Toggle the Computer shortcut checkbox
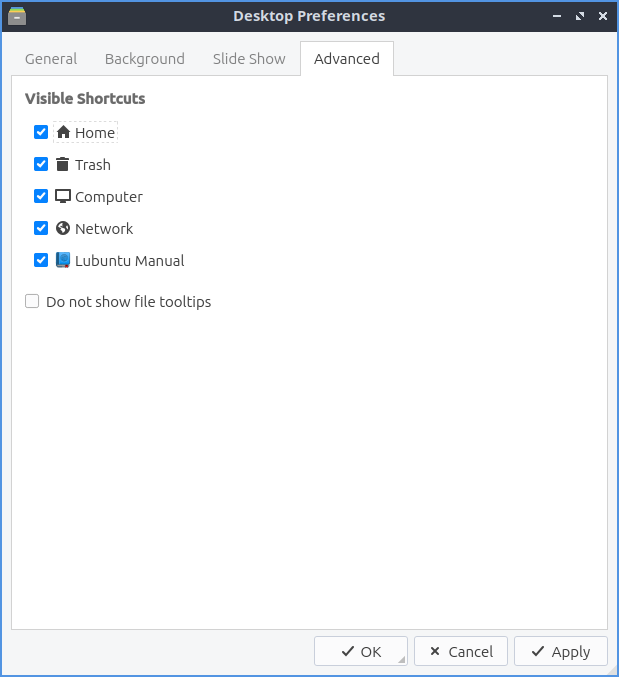Viewport: 619px width, 677px height. click(41, 196)
